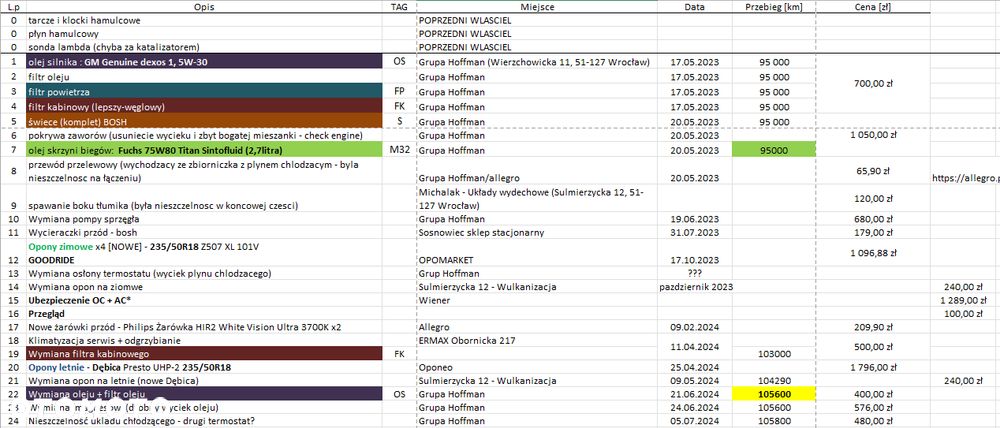Screen dimensions: 1000x428
Task: Click the 'tarcze i klocki hamulcowe' cell
Action: [204, 20]
